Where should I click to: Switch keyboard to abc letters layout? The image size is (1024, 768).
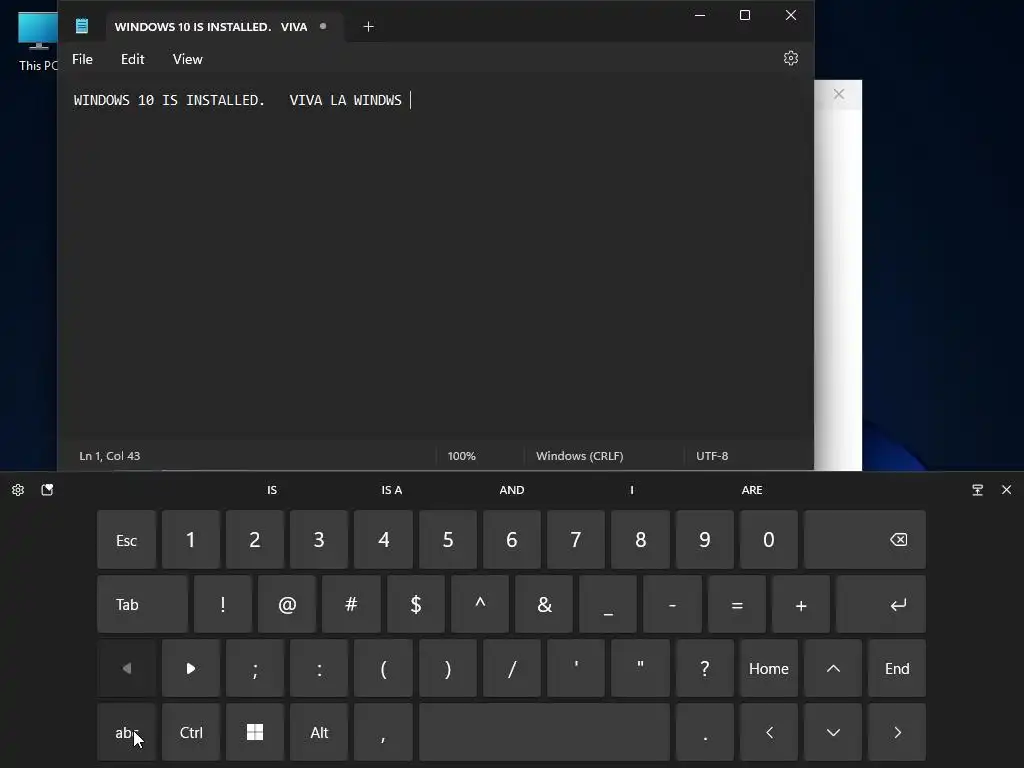[x=126, y=732]
